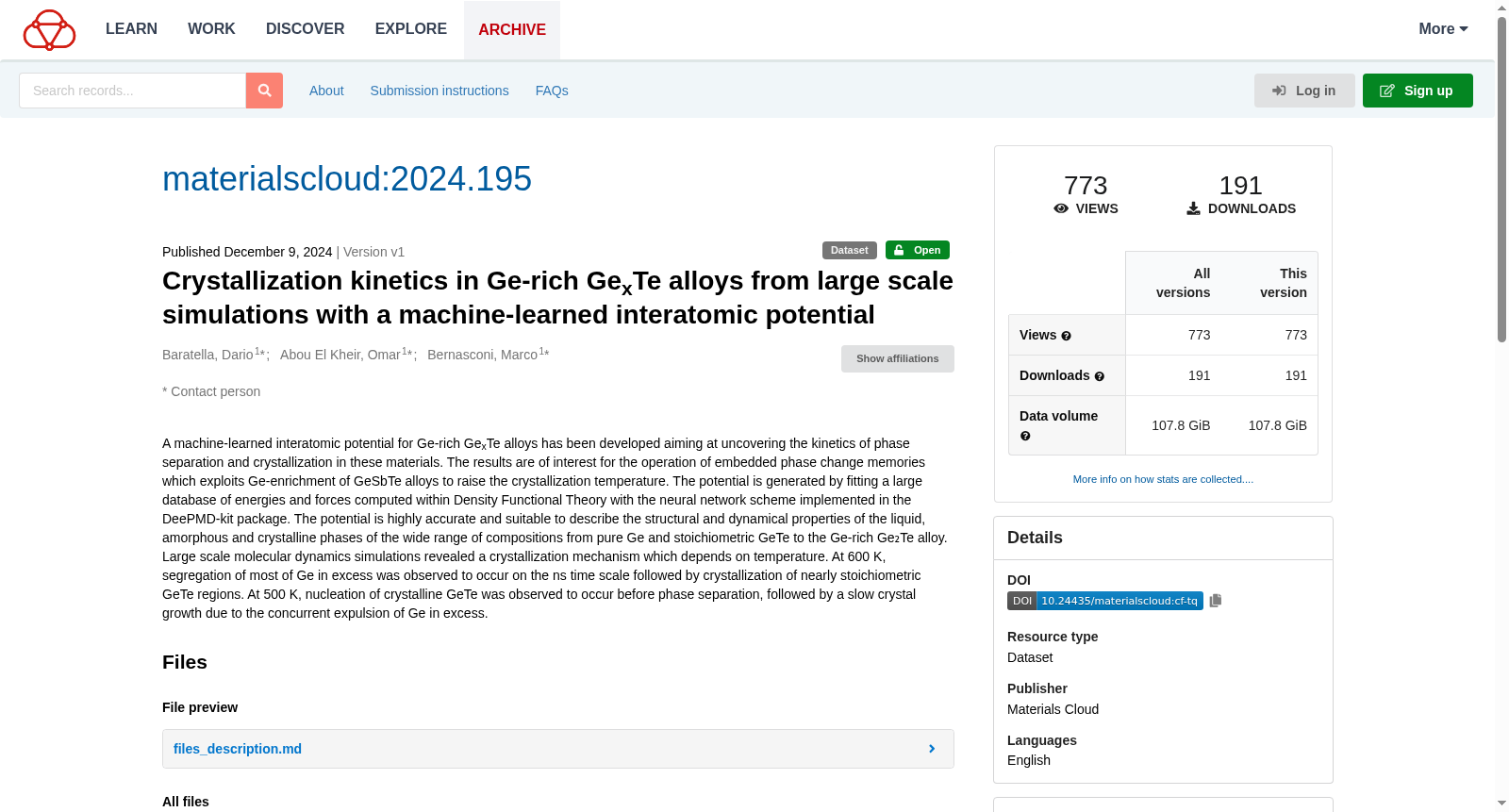Click Show affiliations button
Screen dimensions: 1509x812
coord(898,358)
